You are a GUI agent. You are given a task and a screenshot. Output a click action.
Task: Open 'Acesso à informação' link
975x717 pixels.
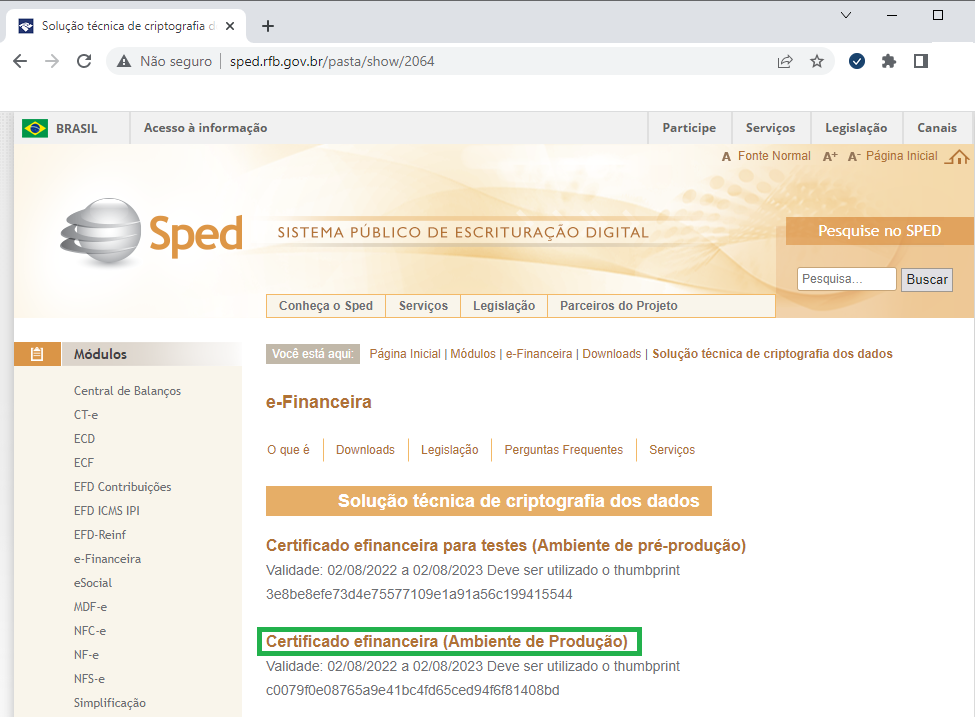pyautogui.click(x=205, y=127)
